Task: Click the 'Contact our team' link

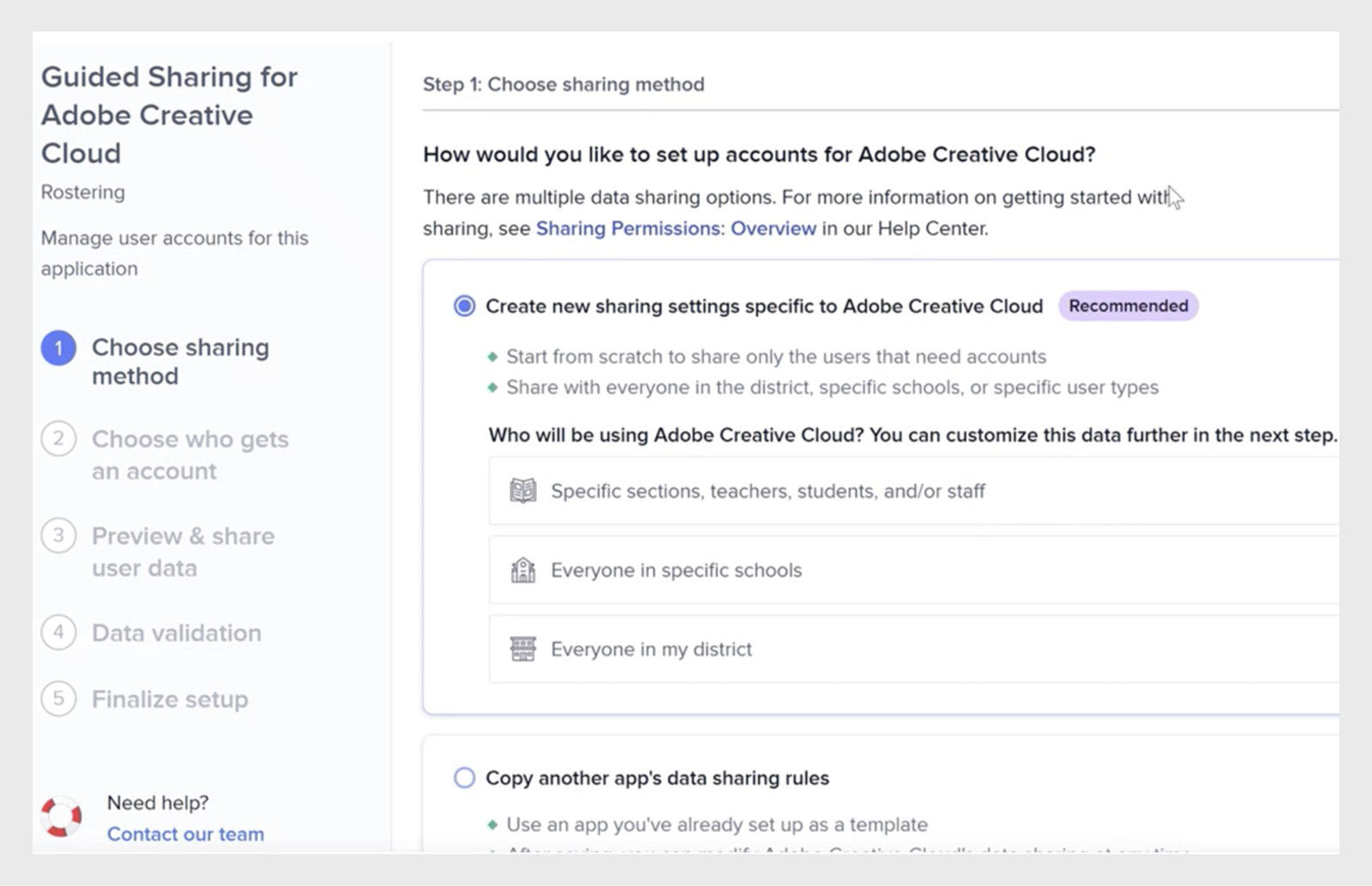Action: point(185,834)
